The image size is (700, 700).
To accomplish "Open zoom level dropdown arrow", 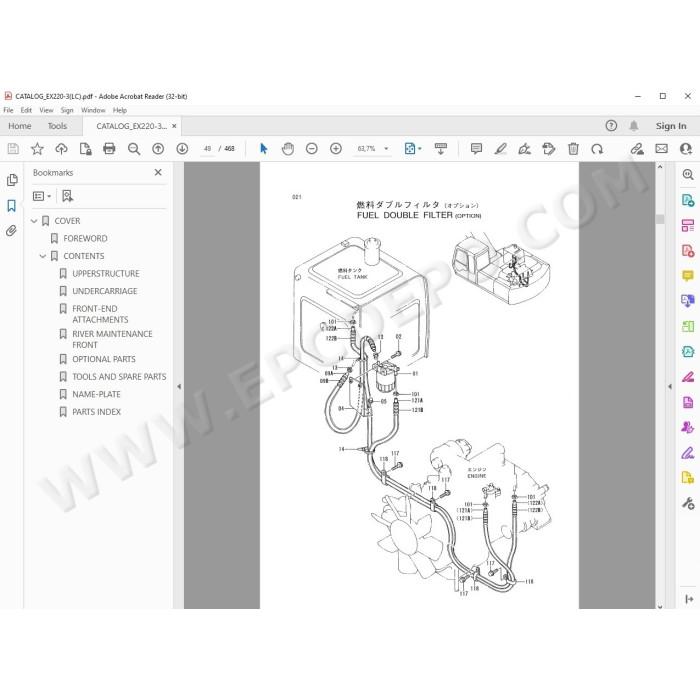I will (x=386, y=149).
